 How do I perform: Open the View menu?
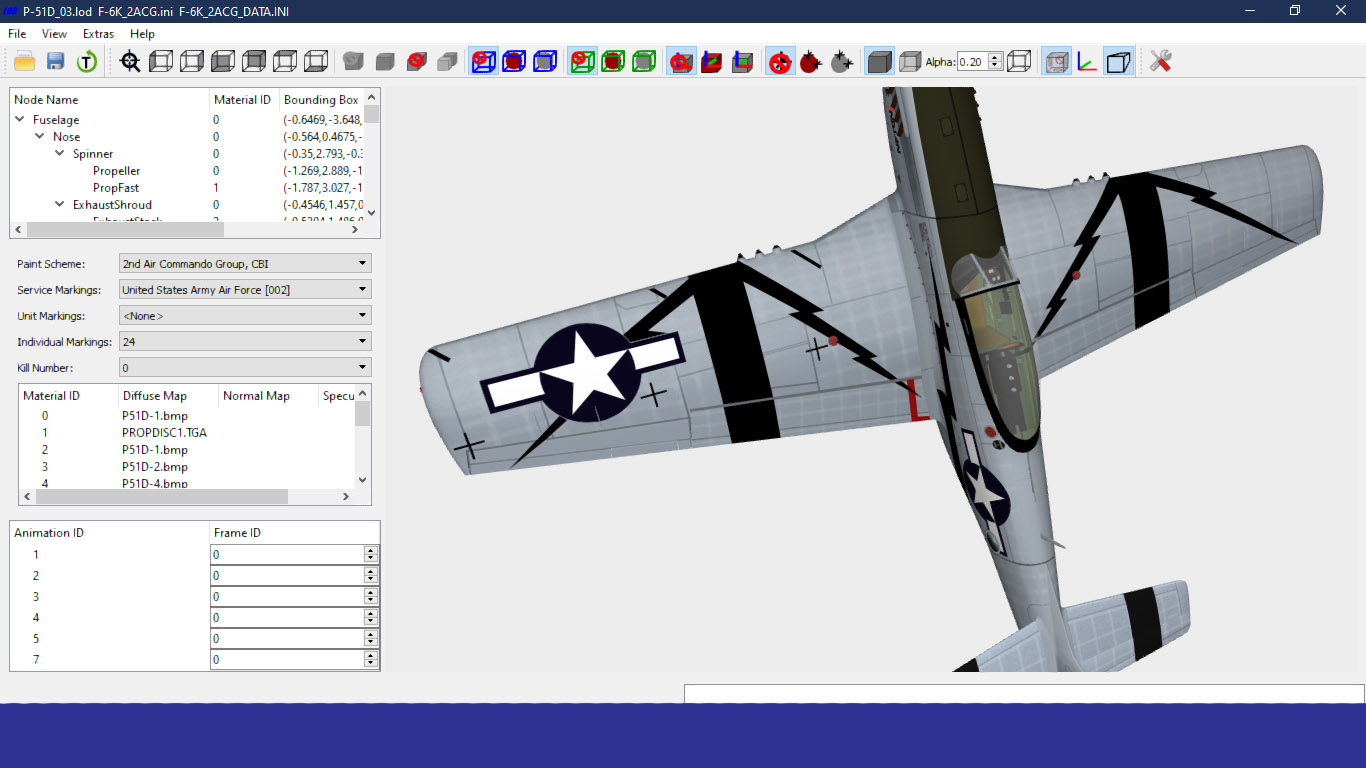click(x=54, y=34)
